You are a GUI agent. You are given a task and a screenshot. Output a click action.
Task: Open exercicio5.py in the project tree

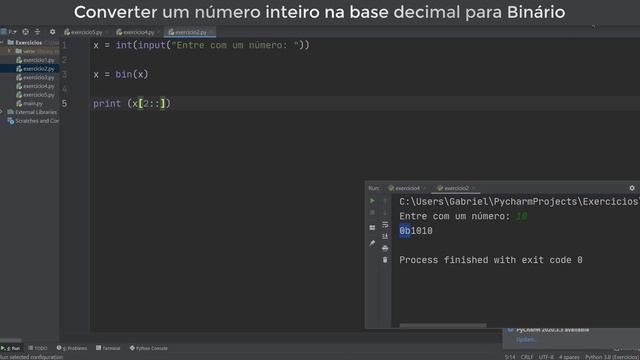[x=35, y=95]
